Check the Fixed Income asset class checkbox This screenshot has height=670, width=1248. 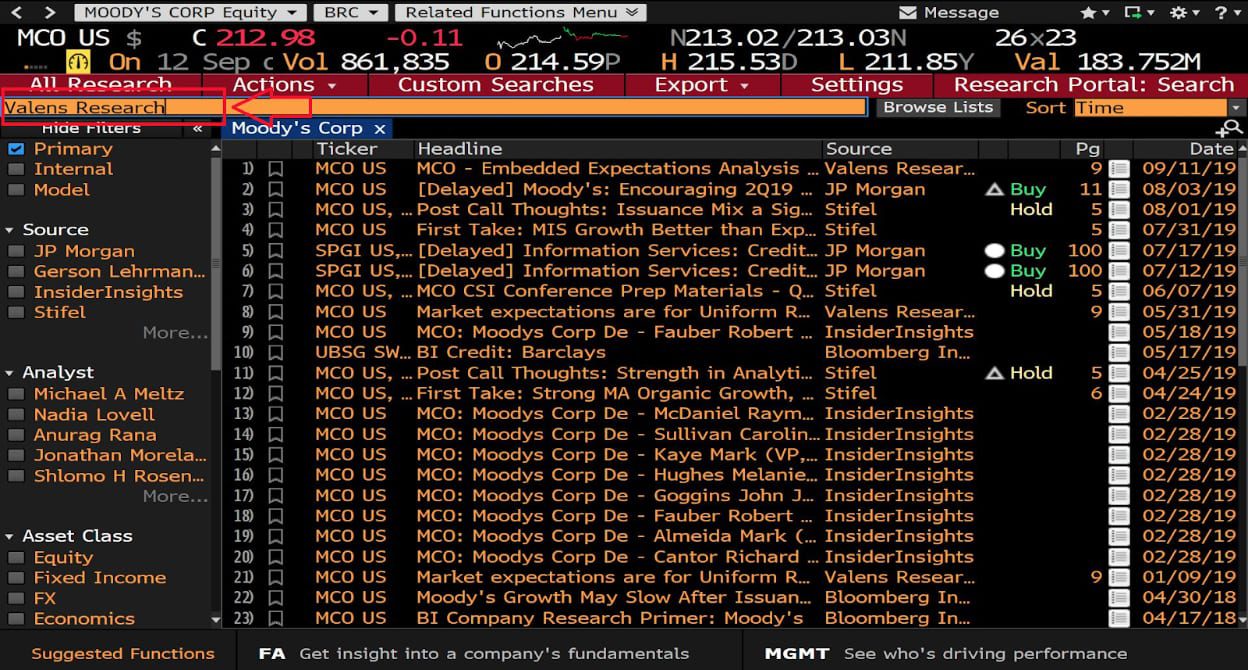click(15, 578)
